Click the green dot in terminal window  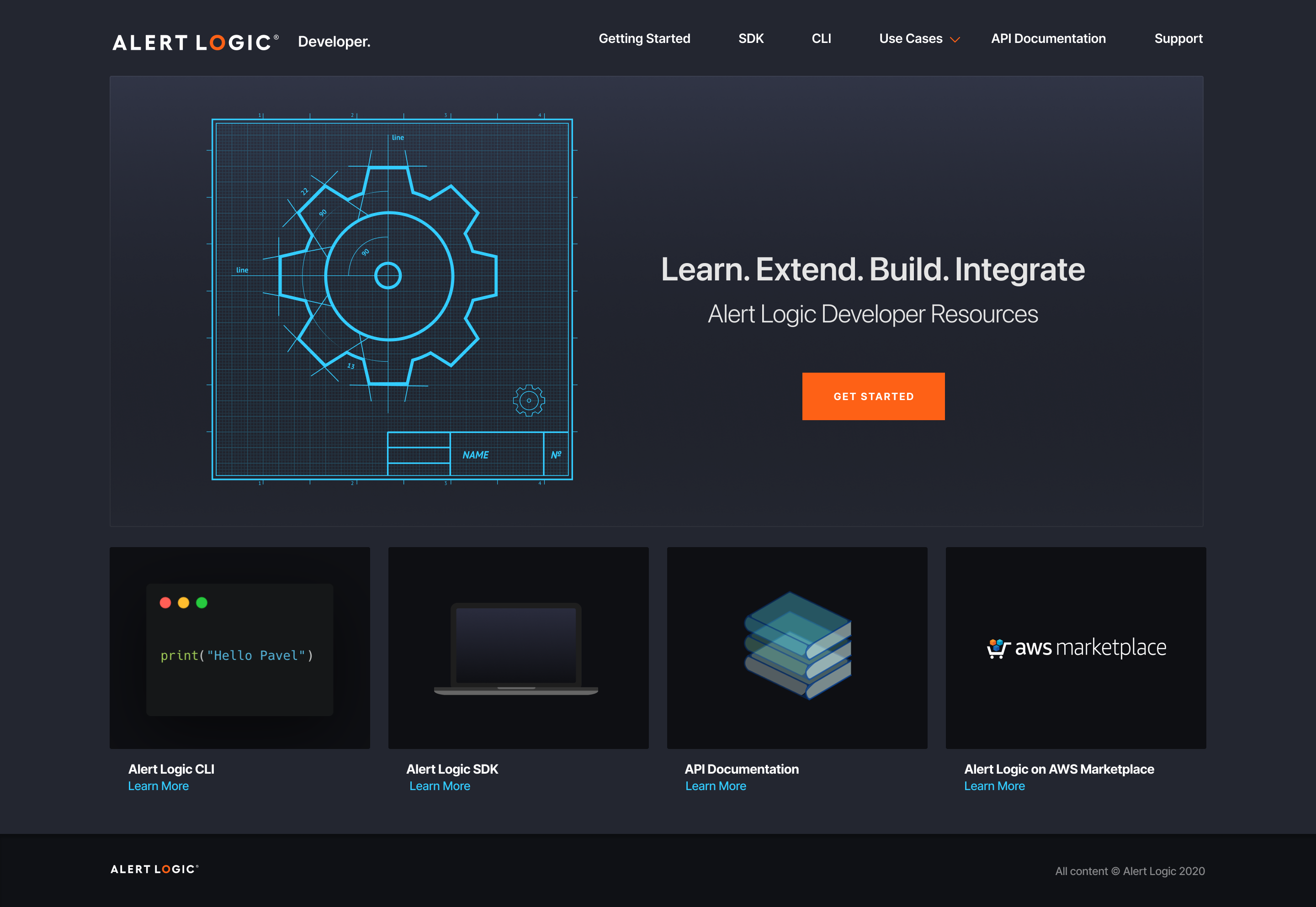(202, 602)
